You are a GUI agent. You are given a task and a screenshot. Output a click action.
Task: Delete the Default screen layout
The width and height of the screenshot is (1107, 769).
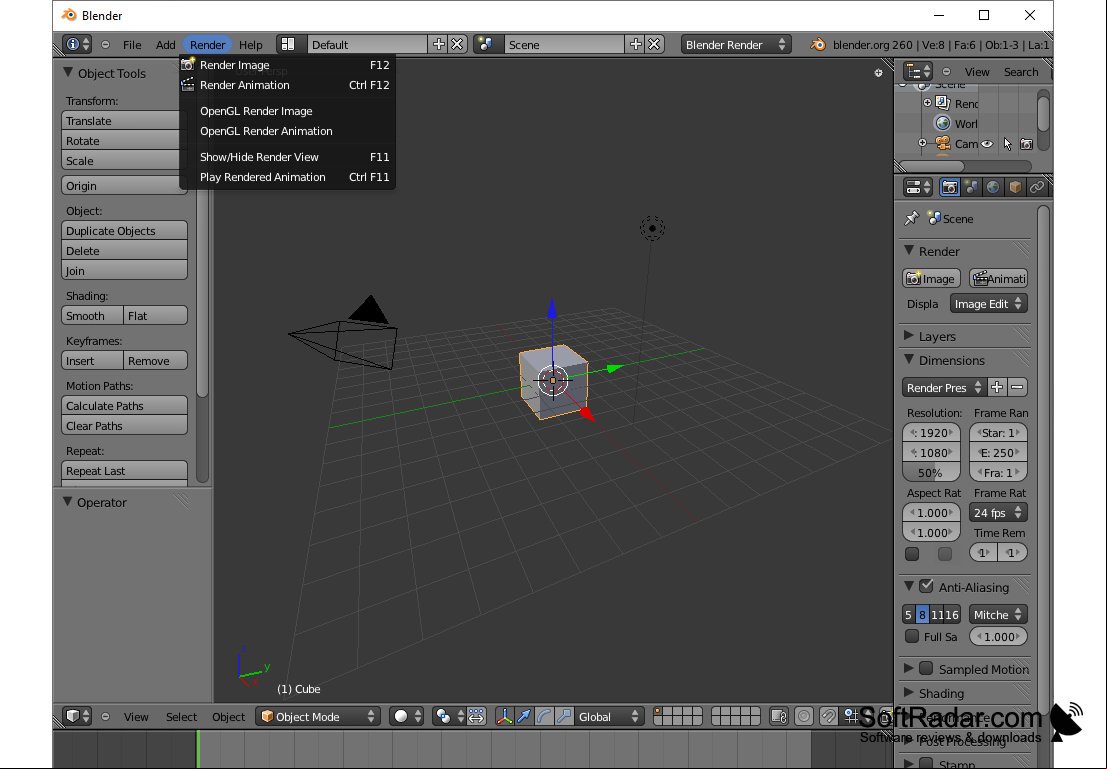point(457,44)
